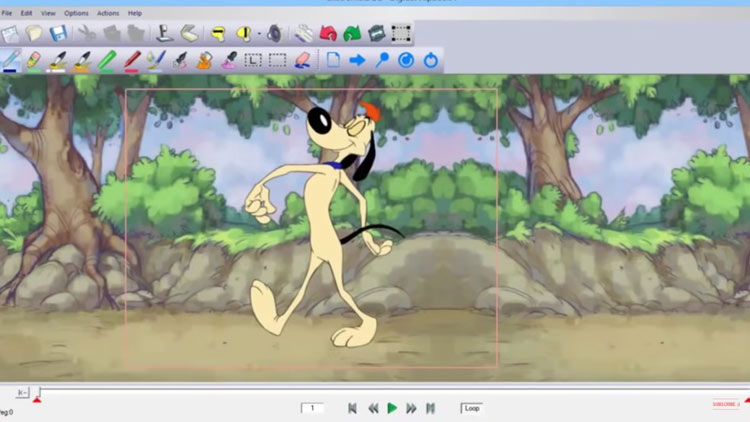Toggle the Loop option
750x422 pixels.
pos(472,408)
